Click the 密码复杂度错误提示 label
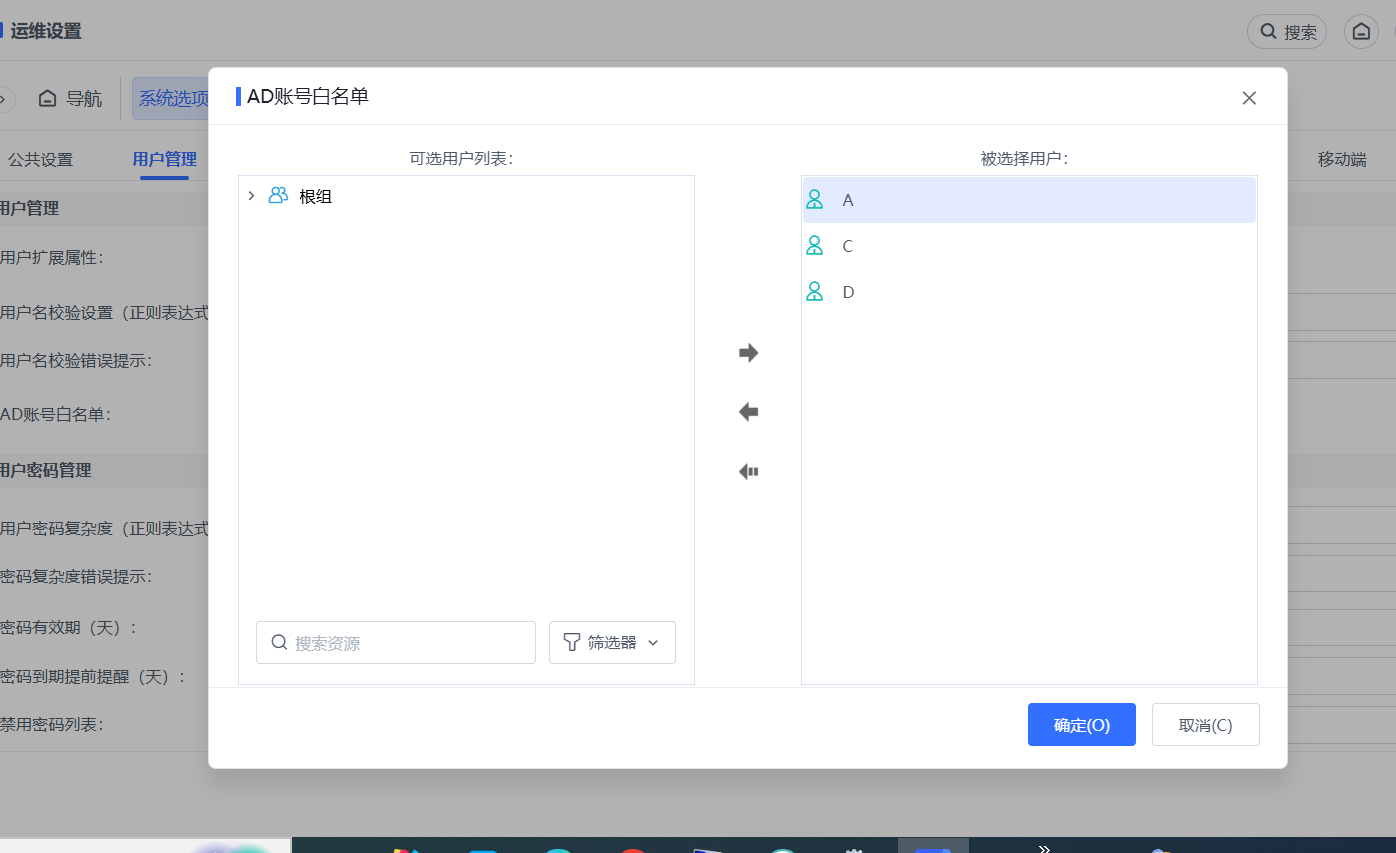The width and height of the screenshot is (1396, 853). [x=76, y=576]
